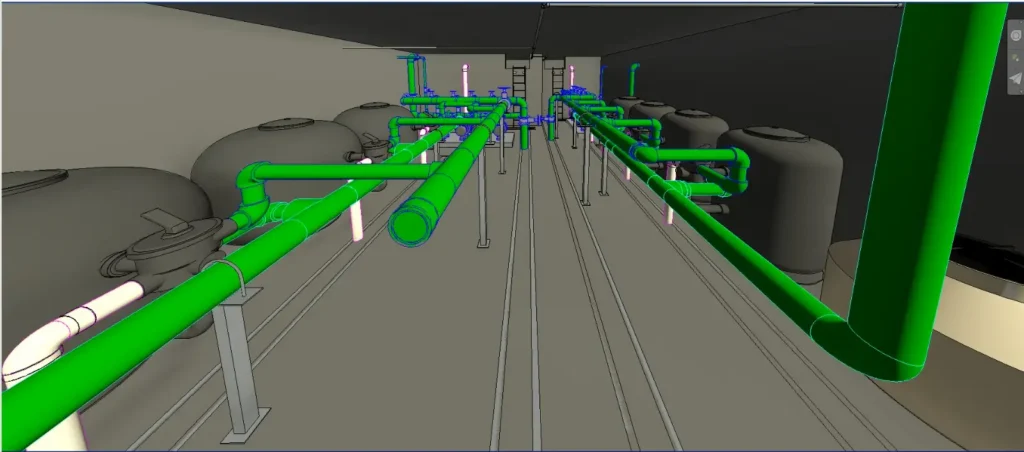
Task: Select the support post beneath the center pipe
Action: click(x=483, y=200)
